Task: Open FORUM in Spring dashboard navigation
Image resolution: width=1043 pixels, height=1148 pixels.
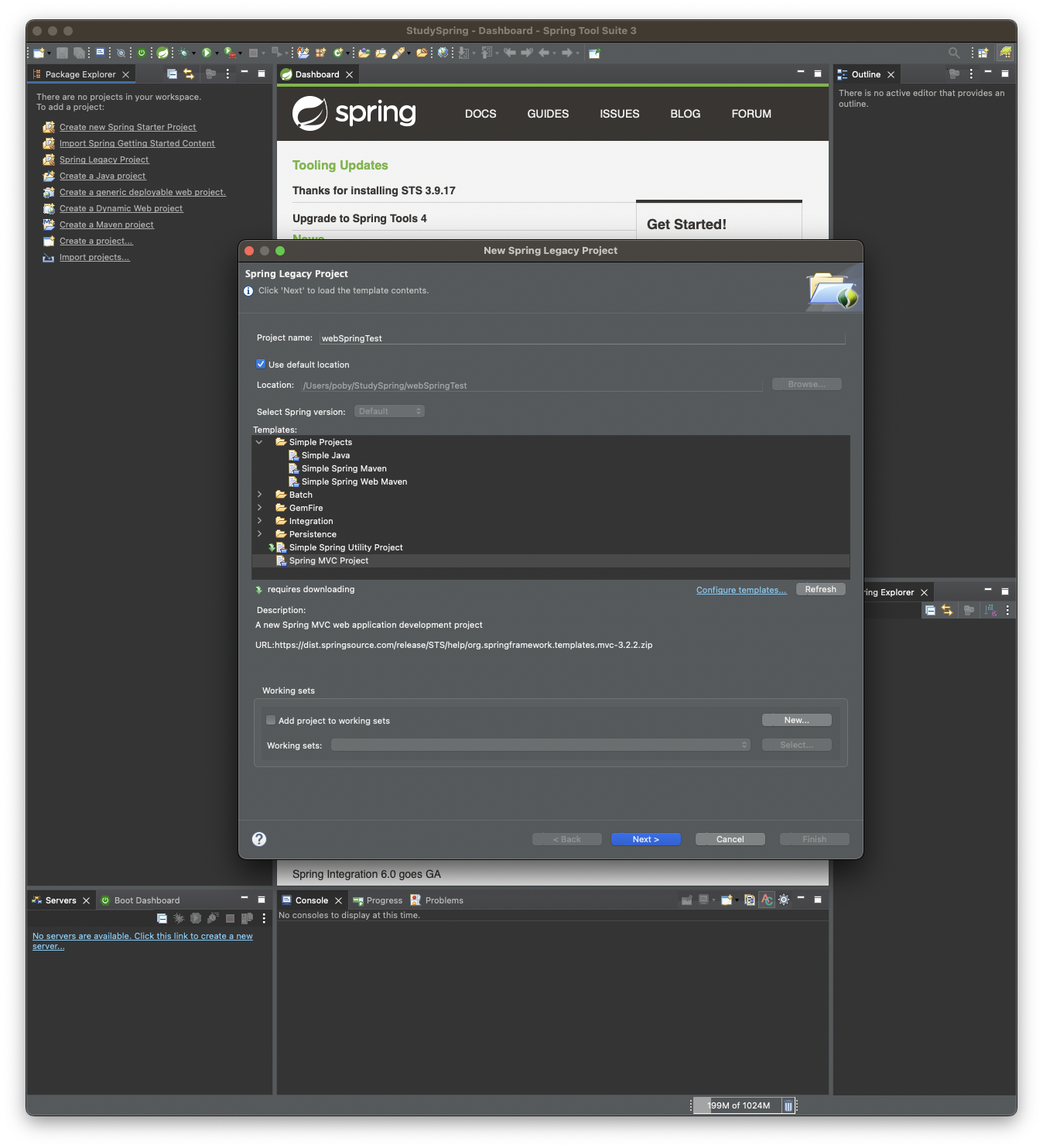Action: coord(751,114)
